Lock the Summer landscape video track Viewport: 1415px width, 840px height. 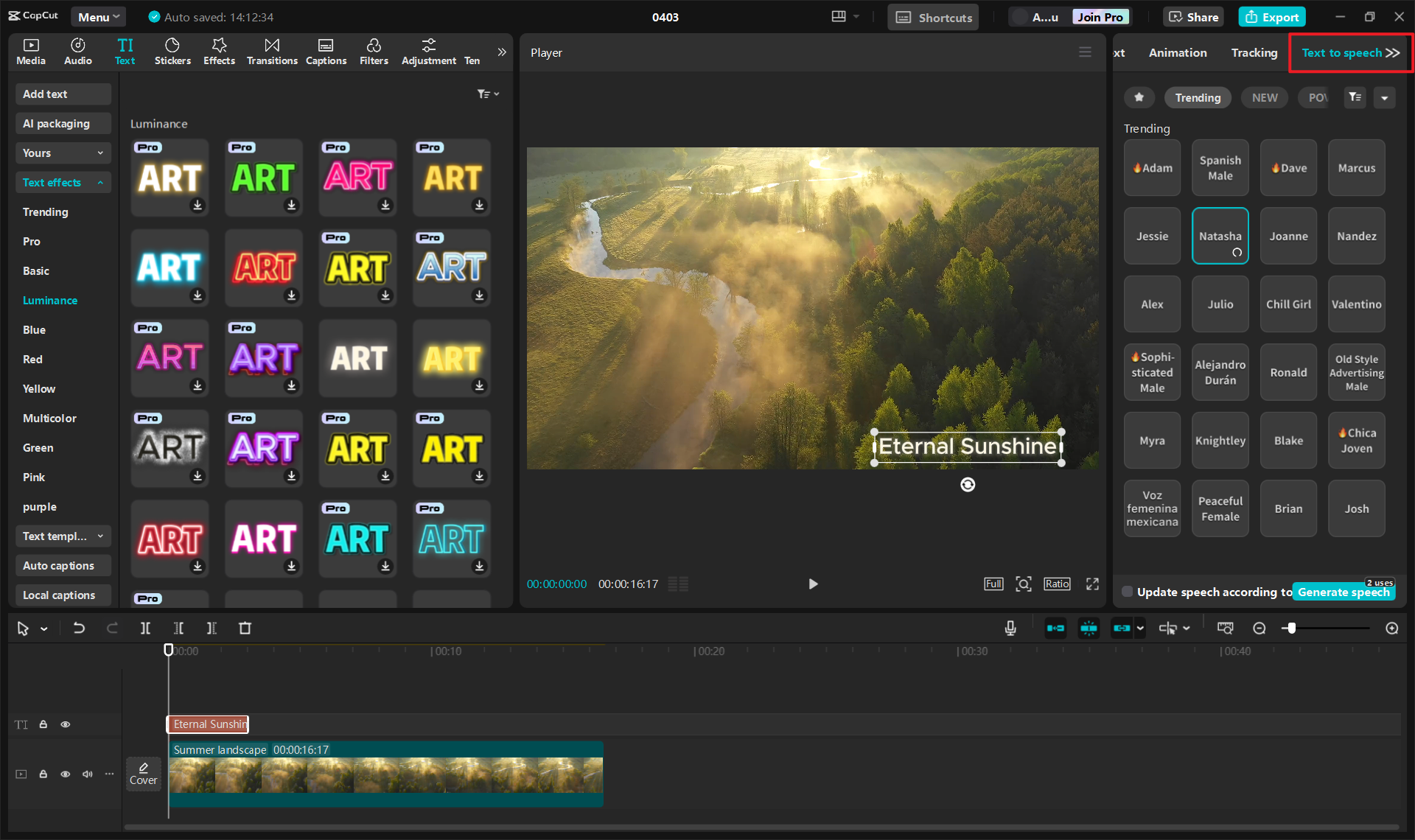[x=43, y=774]
